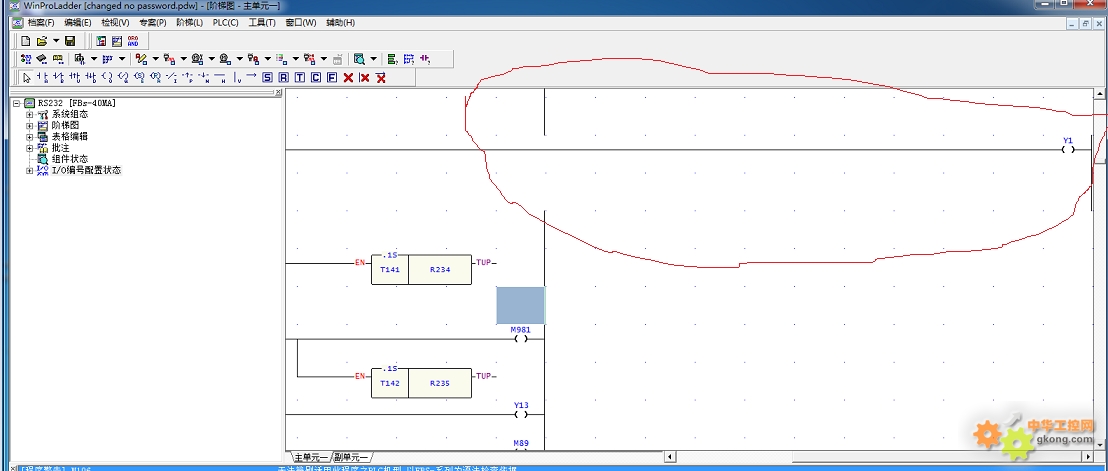Insert a reset coil (R in parentheses)

[155, 78]
